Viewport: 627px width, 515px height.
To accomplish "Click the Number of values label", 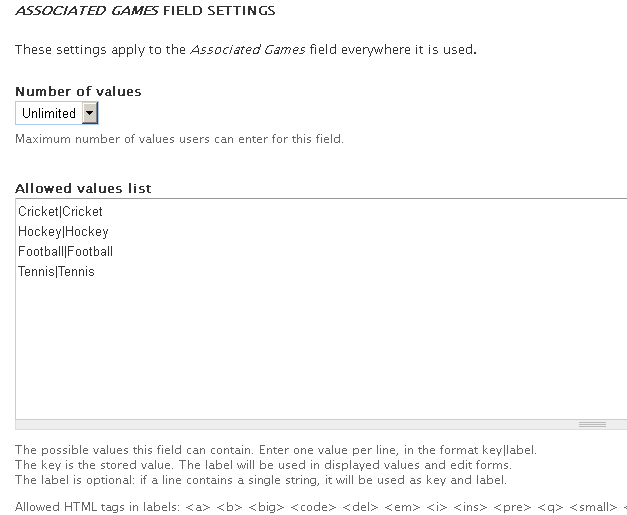I will pyautogui.click(x=78, y=91).
